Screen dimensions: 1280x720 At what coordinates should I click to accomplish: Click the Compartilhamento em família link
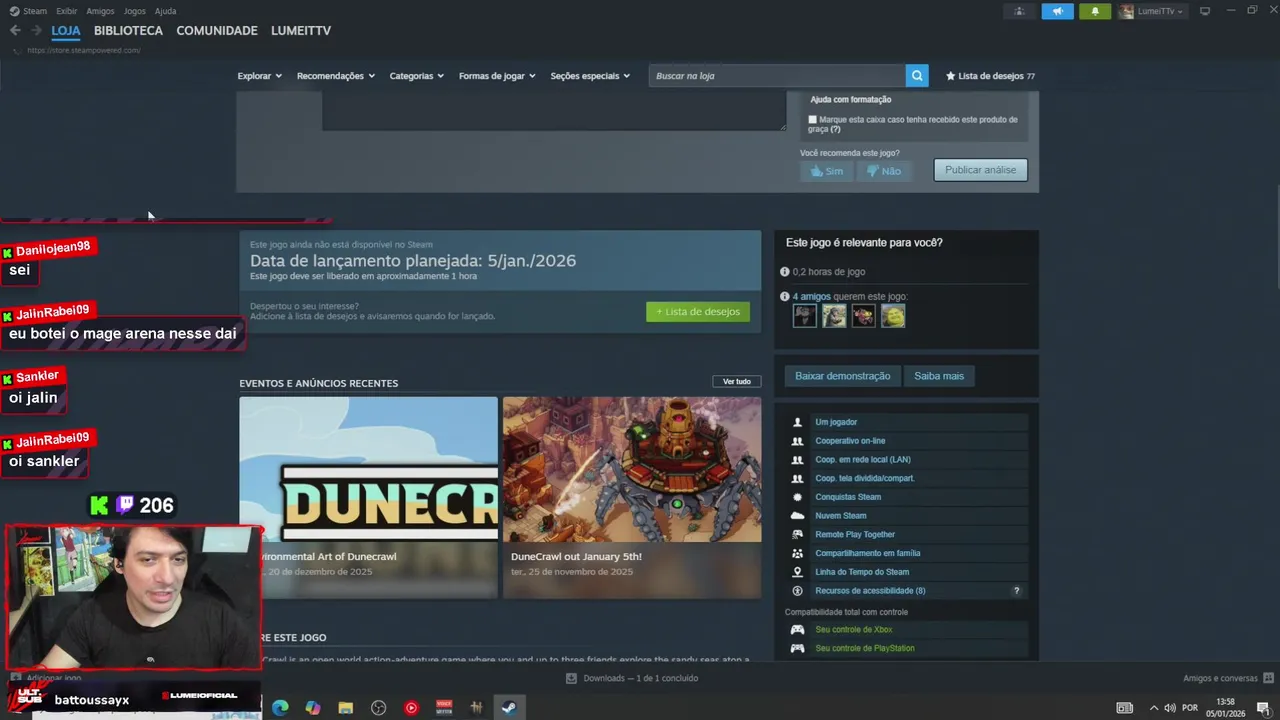[x=868, y=554]
